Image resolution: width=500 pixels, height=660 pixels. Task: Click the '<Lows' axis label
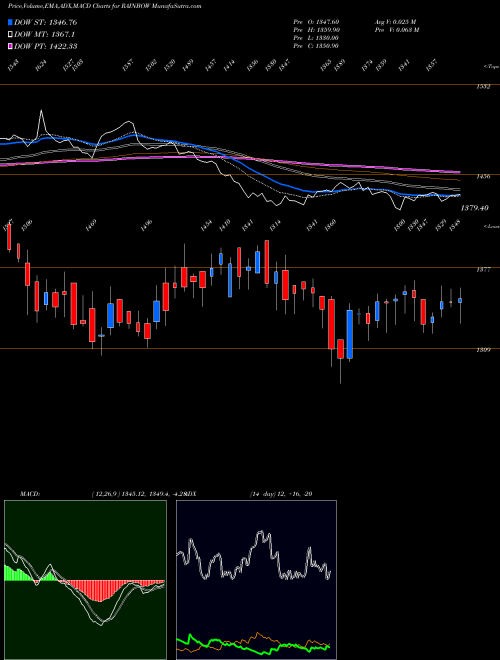[492, 226]
